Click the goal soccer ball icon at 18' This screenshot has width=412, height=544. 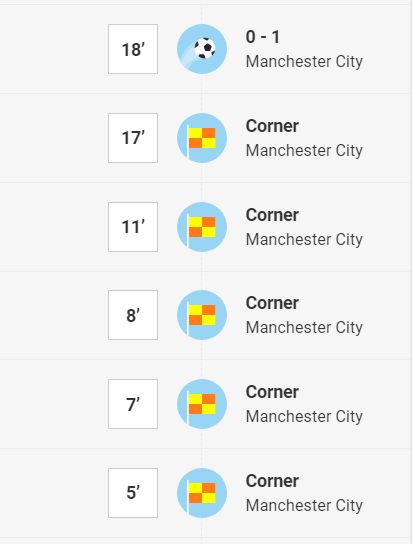(202, 49)
